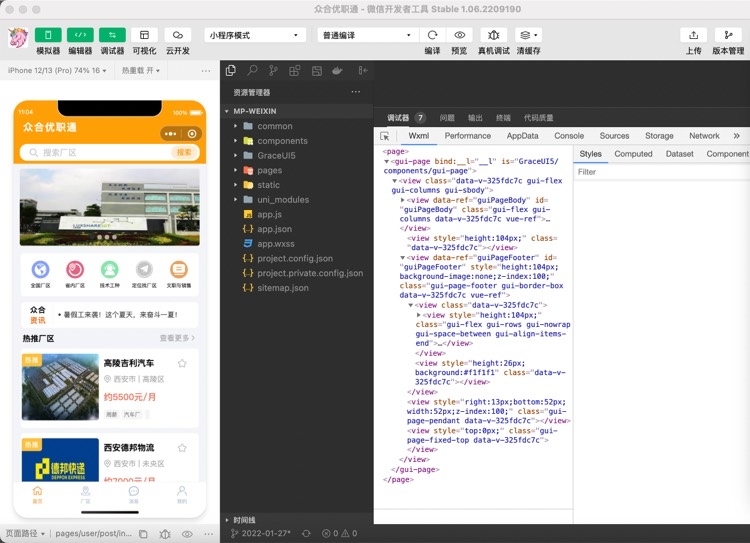This screenshot has height=543, width=750.
Task: Click the 编译 compile refresh icon
Action: [x=432, y=35]
